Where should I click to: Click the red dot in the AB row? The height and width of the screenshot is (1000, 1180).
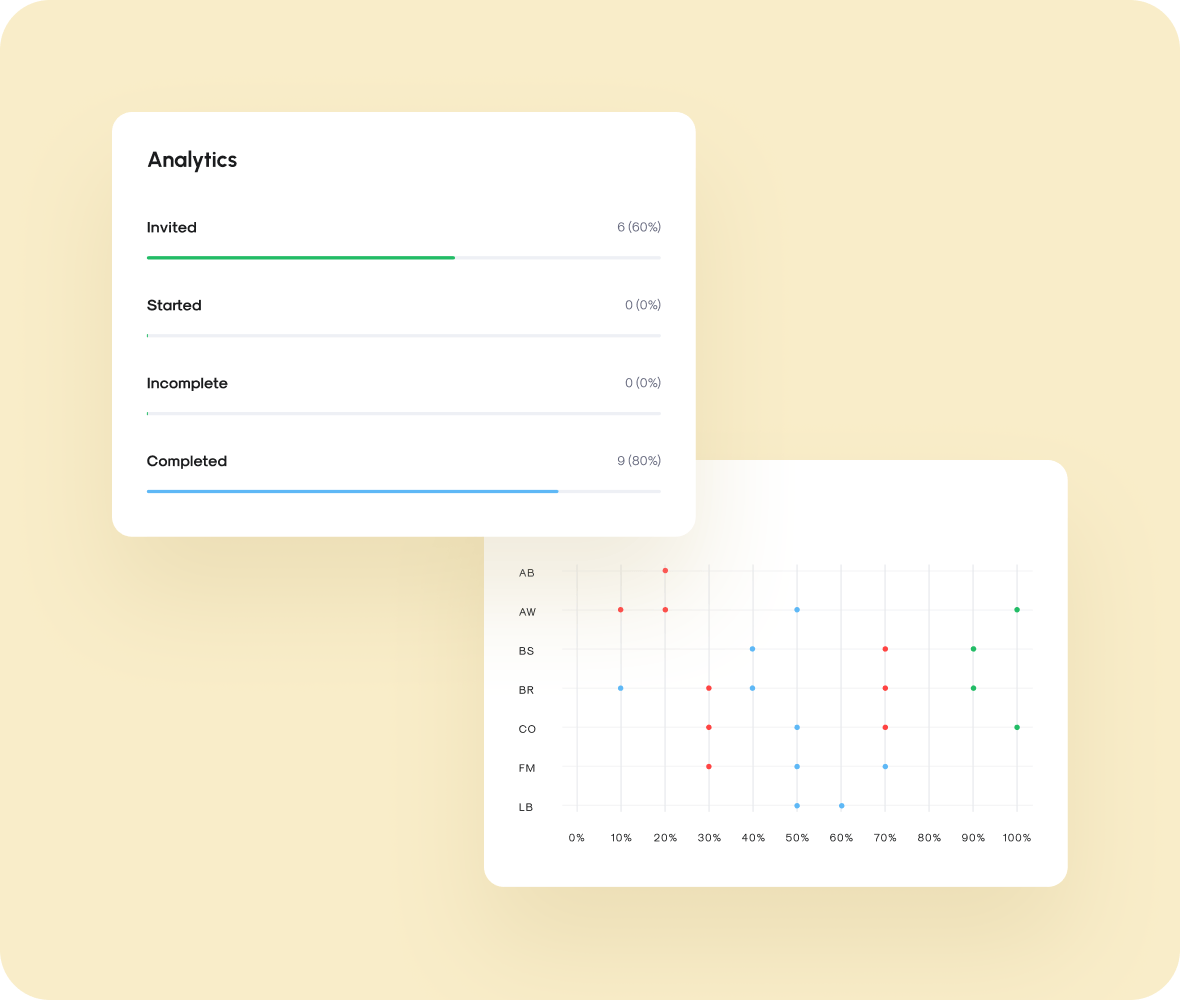[665, 570]
